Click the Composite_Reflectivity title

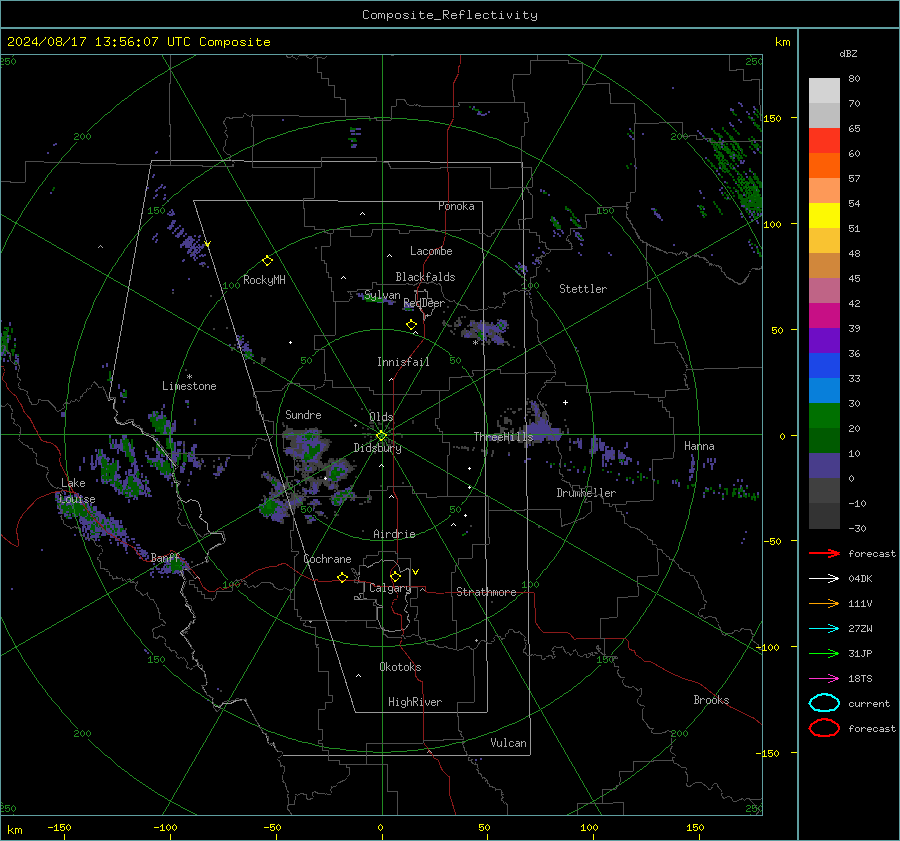click(450, 15)
